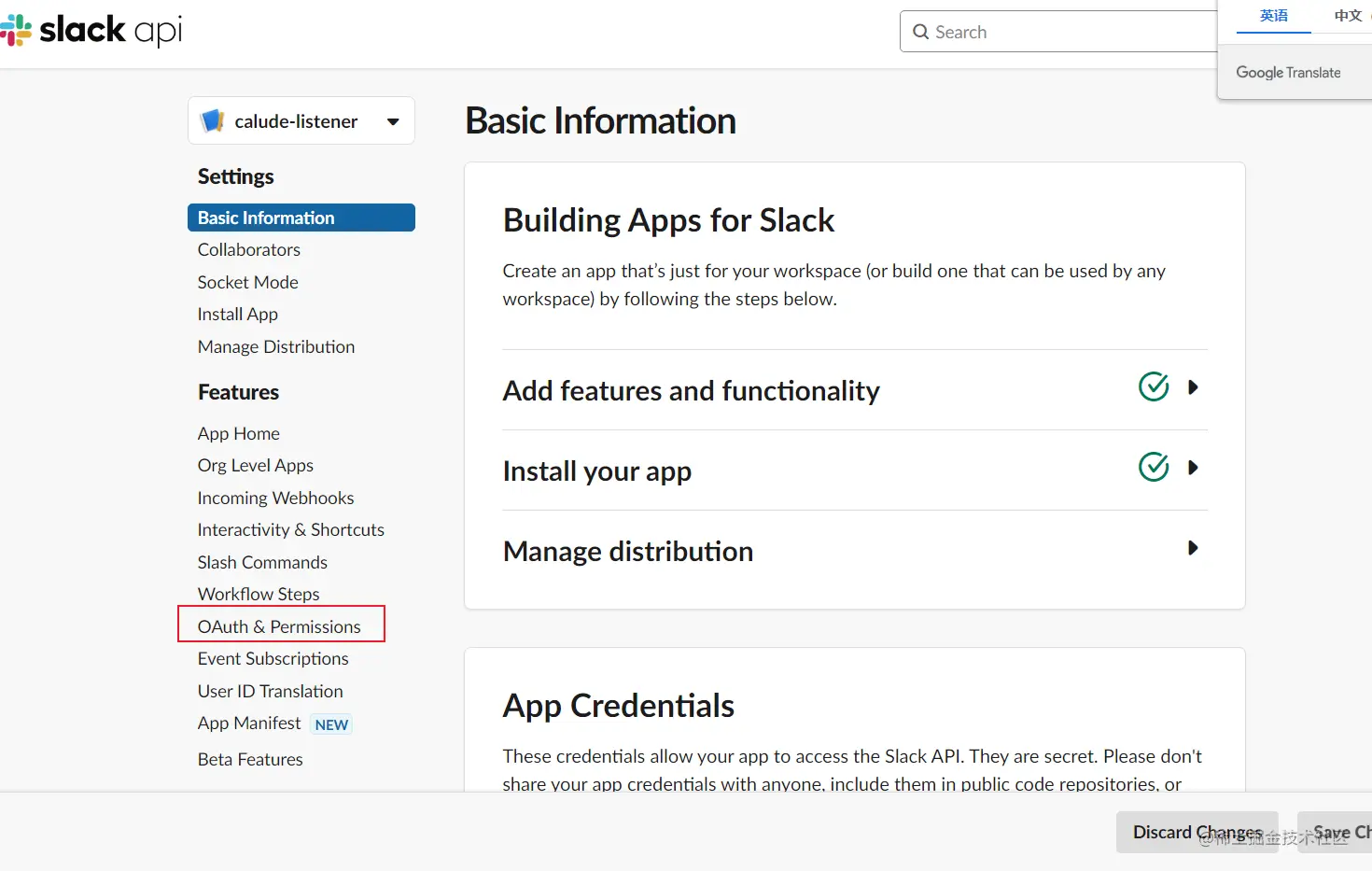Click the green checkmark beside Install your app
1372x871 pixels.
coord(1154,467)
